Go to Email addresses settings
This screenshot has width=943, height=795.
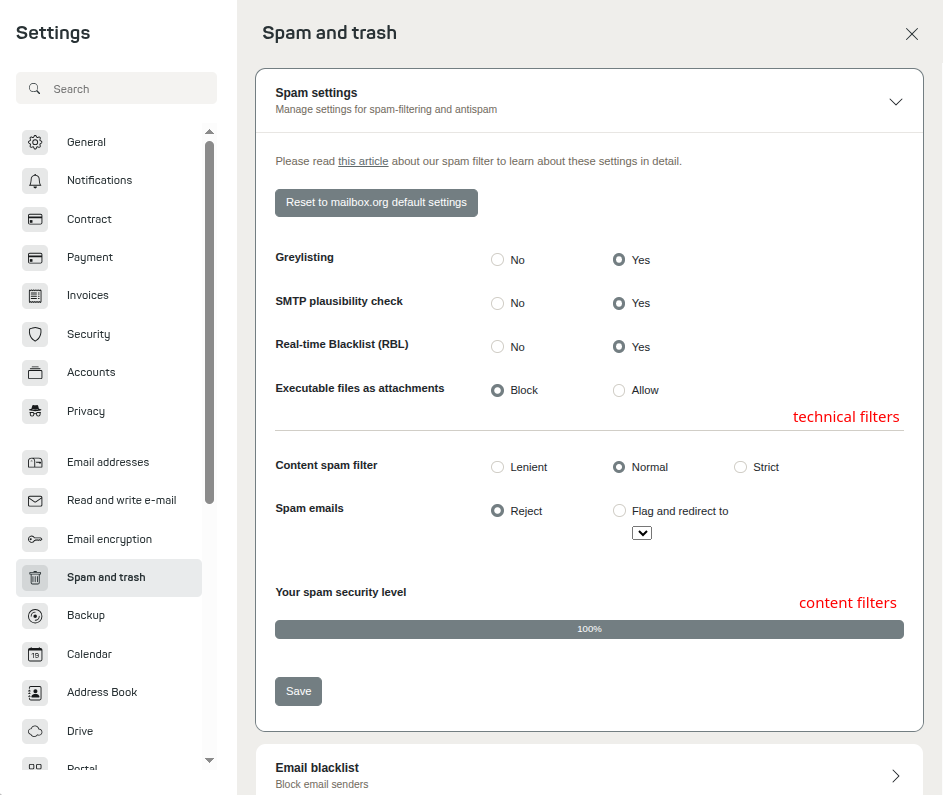coord(109,462)
